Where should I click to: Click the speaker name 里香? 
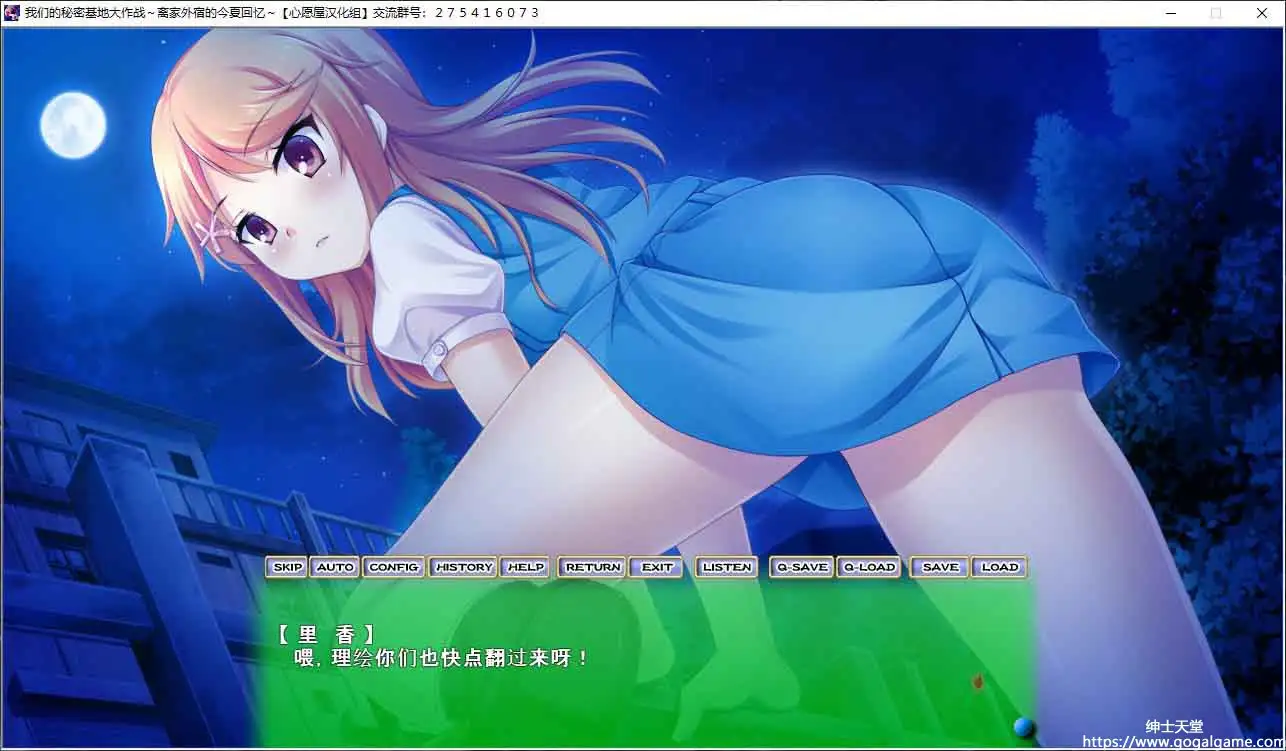pos(326,633)
